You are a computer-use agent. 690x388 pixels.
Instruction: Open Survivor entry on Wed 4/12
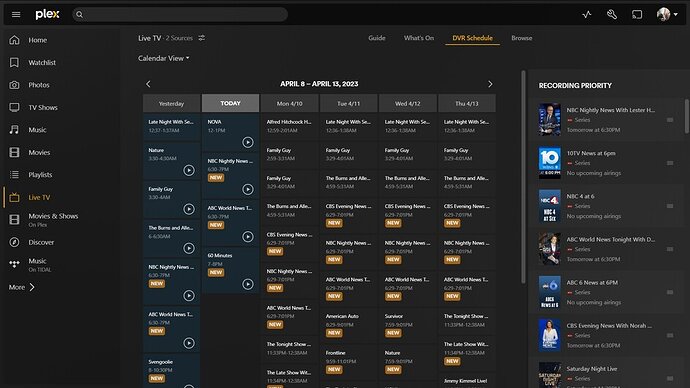pyautogui.click(x=407, y=325)
